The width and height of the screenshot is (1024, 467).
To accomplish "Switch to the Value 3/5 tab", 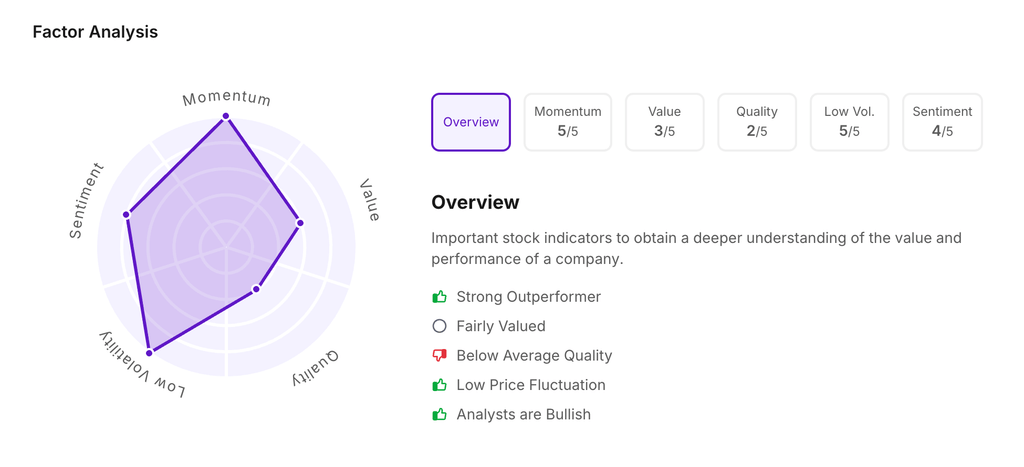I will pyautogui.click(x=664, y=122).
